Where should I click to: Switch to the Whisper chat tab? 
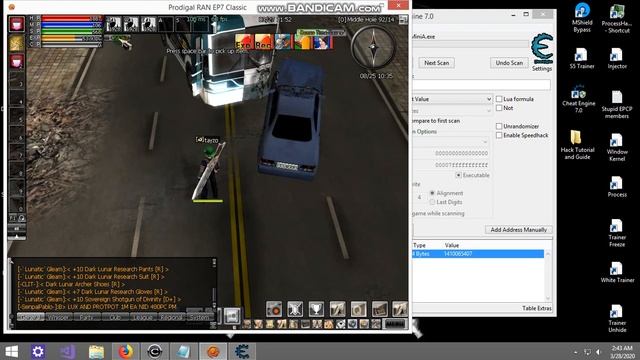pyautogui.click(x=60, y=317)
